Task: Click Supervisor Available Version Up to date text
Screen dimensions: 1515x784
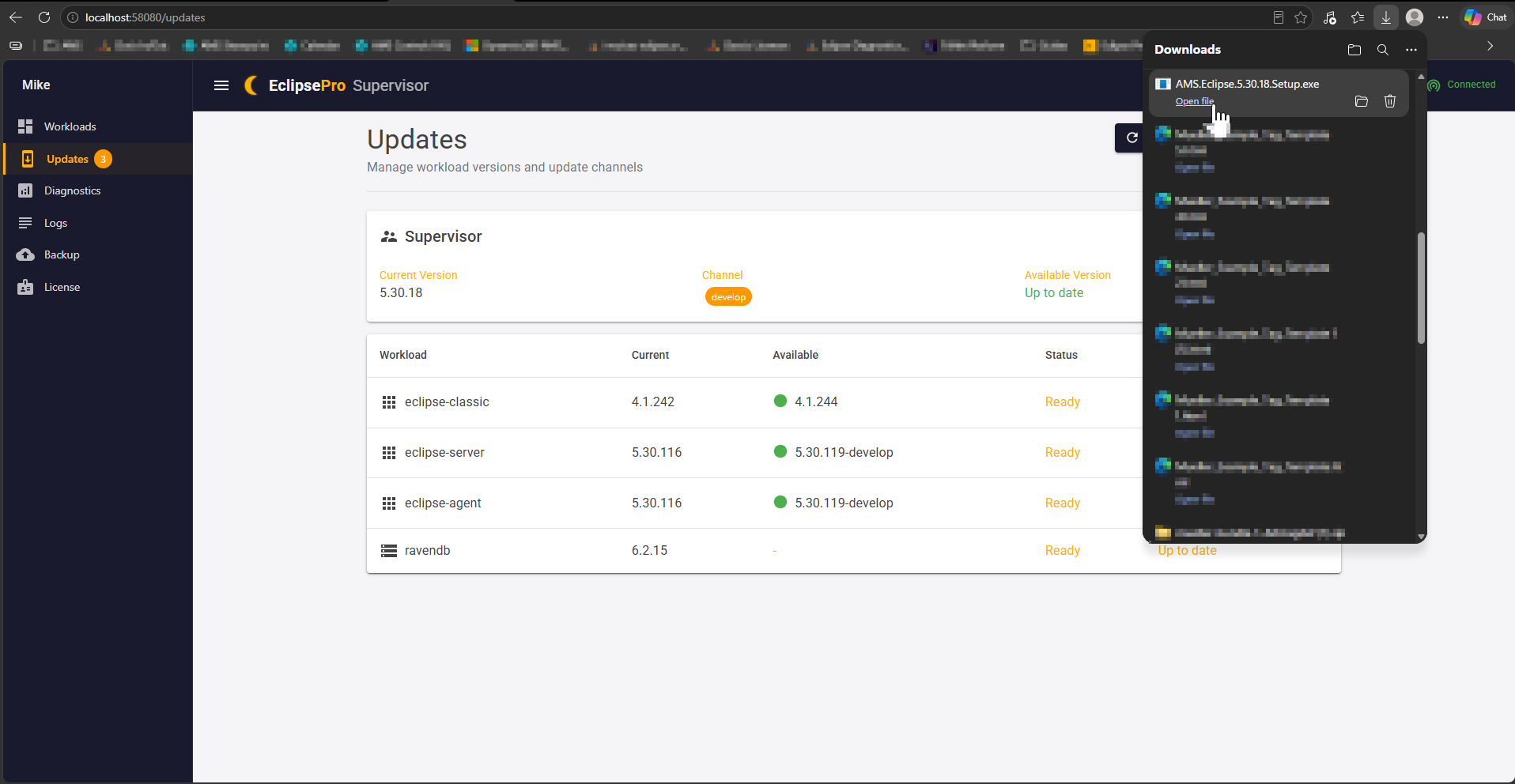Action: coord(1054,292)
